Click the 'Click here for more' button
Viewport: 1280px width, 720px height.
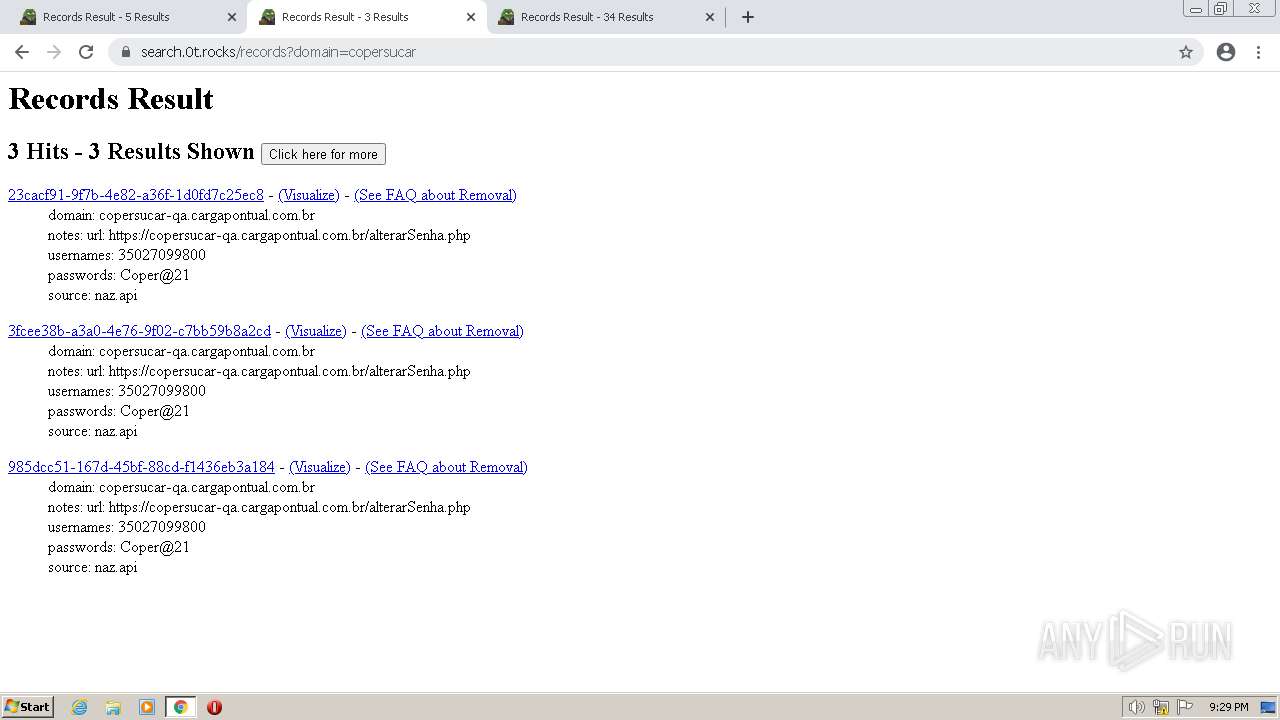tap(323, 154)
